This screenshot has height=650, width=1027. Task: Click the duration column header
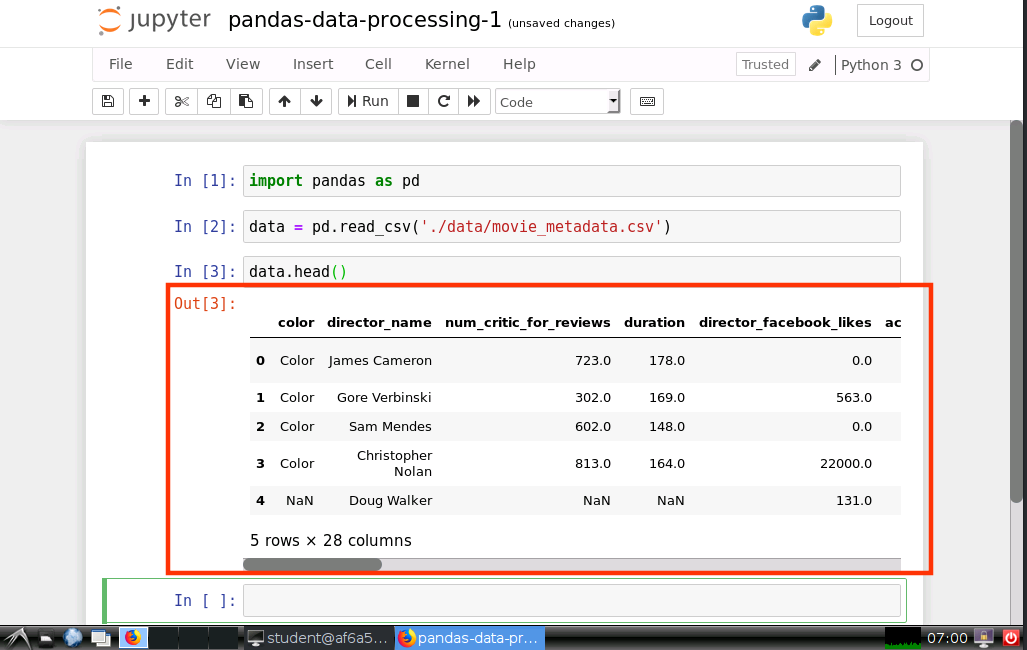point(654,322)
